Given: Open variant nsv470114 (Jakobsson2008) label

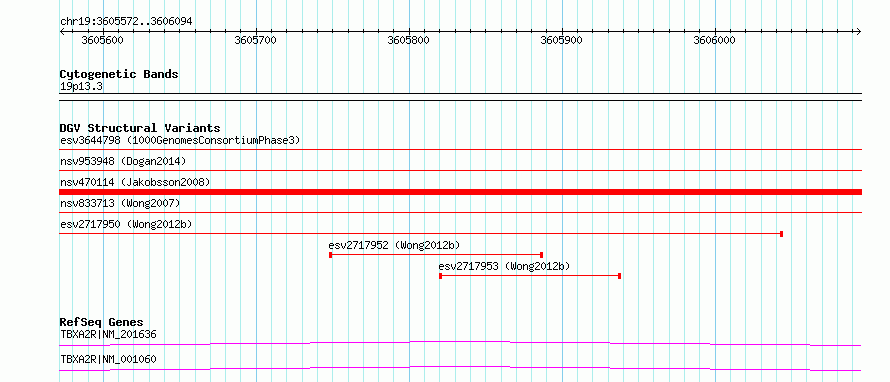Looking at the screenshot, I should (135, 182).
